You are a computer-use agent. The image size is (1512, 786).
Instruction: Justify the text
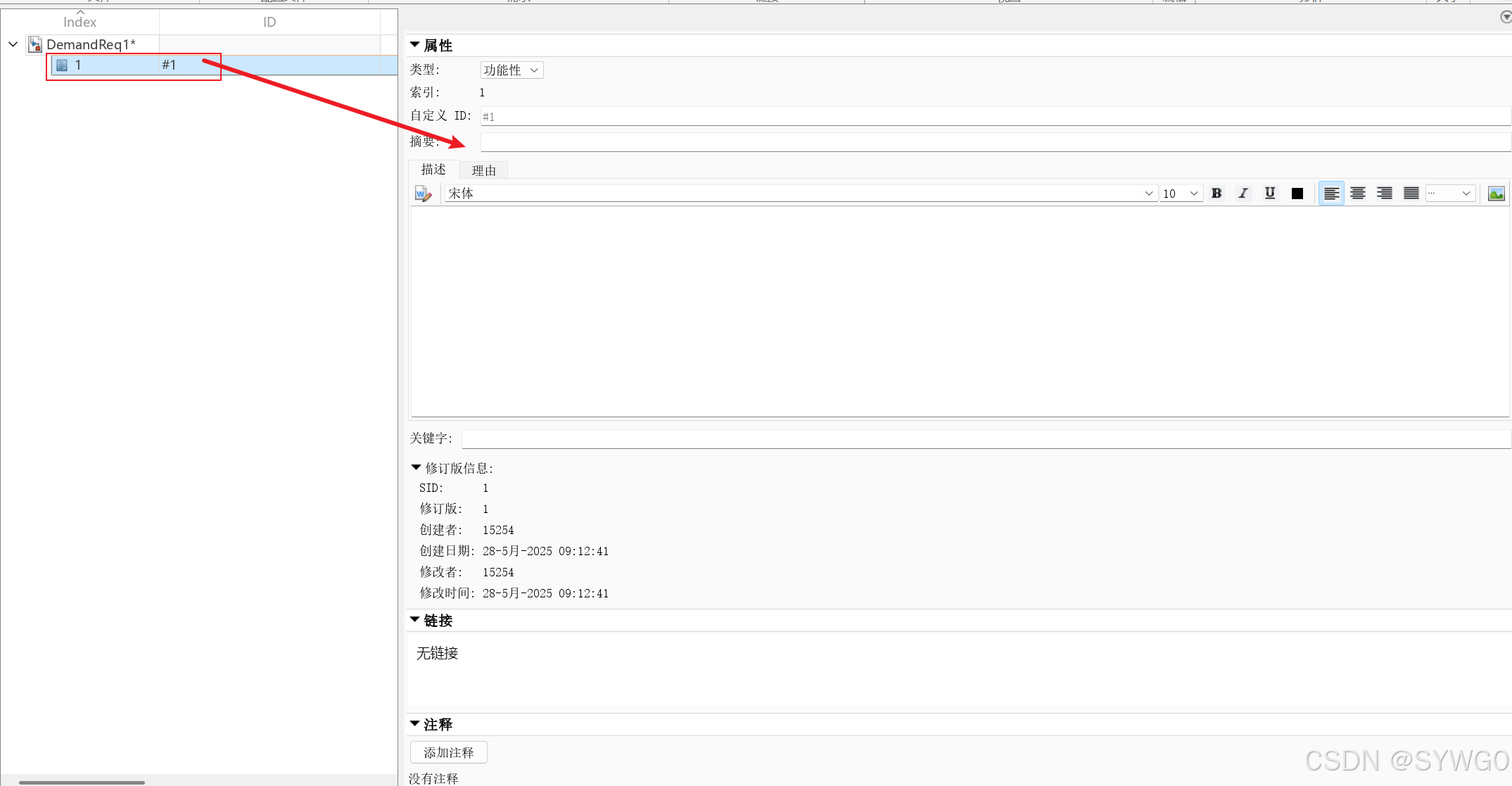[x=1411, y=194]
